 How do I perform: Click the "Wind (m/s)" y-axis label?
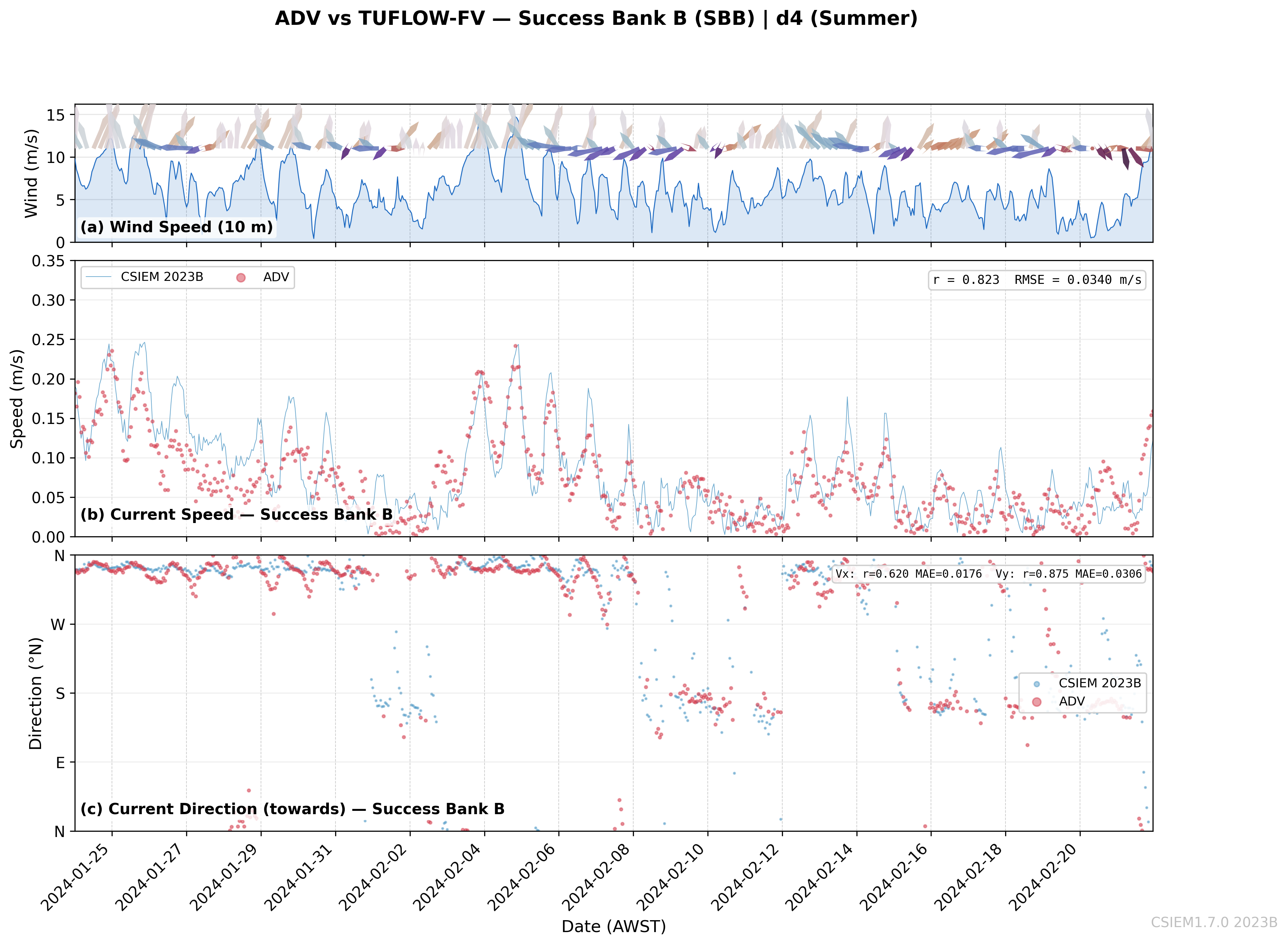31,173
